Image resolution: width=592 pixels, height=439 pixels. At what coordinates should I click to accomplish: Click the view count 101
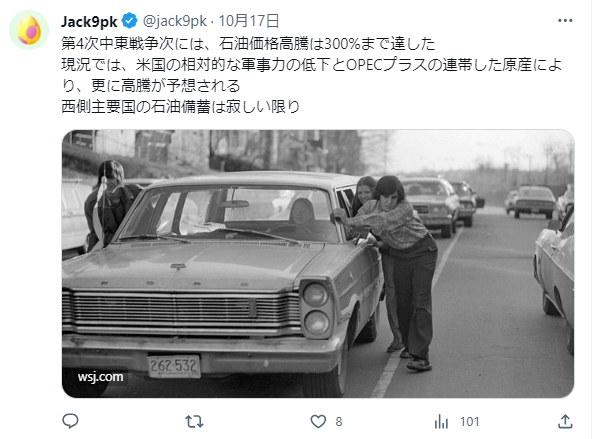click(470, 421)
